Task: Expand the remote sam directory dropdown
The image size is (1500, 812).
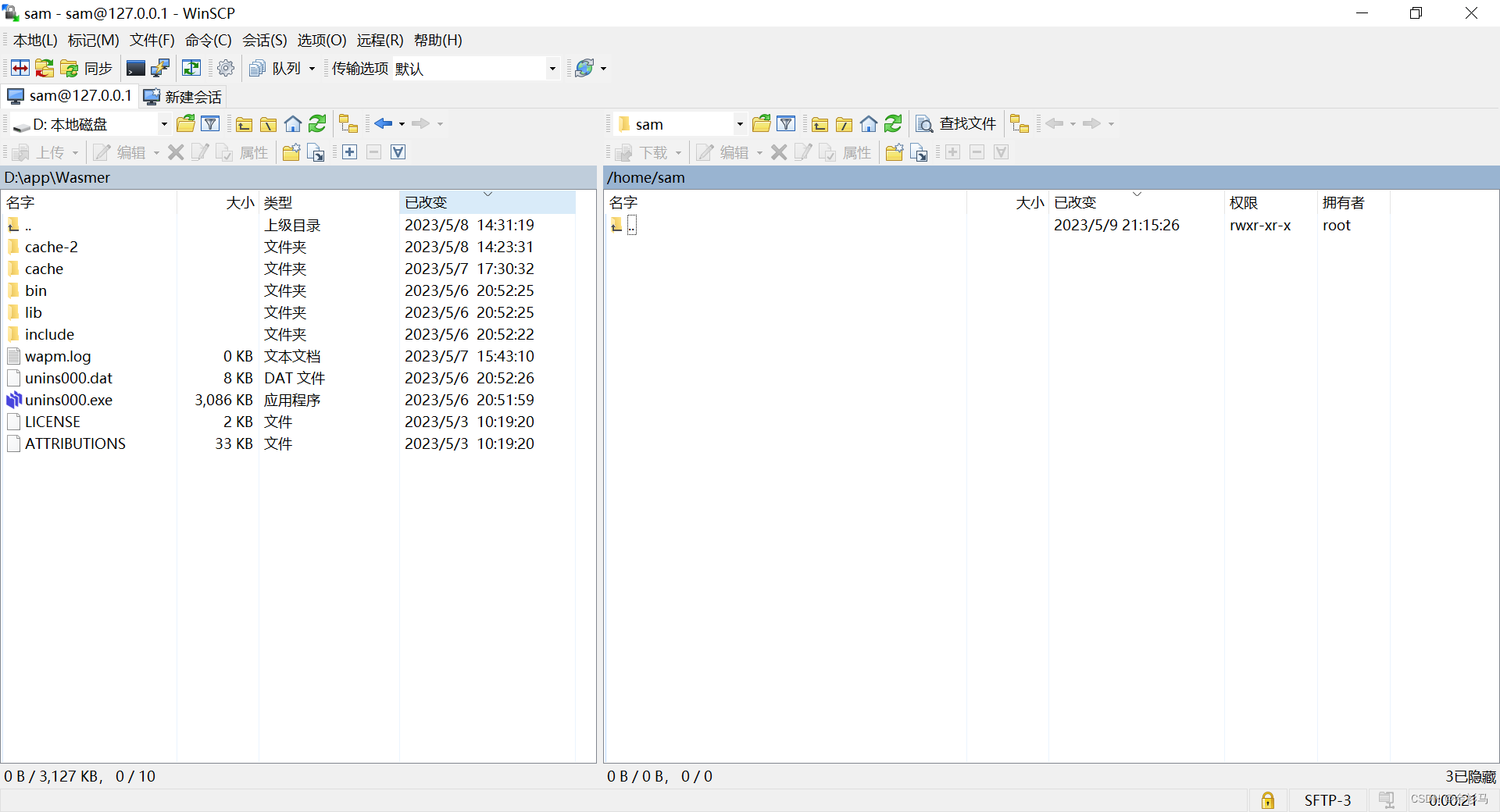Action: (739, 124)
